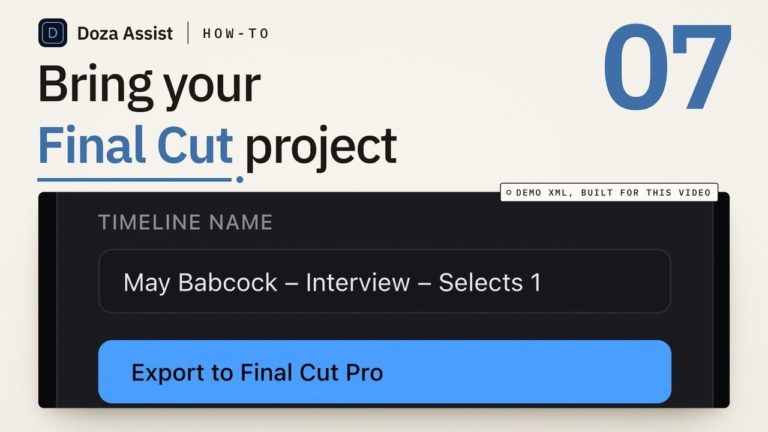Viewport: 768px width, 432px height.
Task: Click the blue Final Cut heading text
Action: point(135,145)
